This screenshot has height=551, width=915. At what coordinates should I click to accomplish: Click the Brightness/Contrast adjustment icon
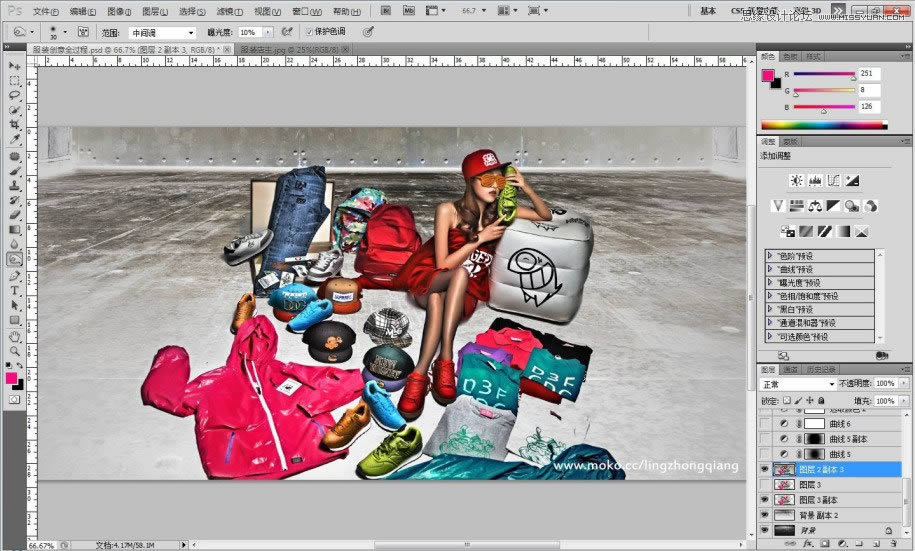click(x=796, y=180)
